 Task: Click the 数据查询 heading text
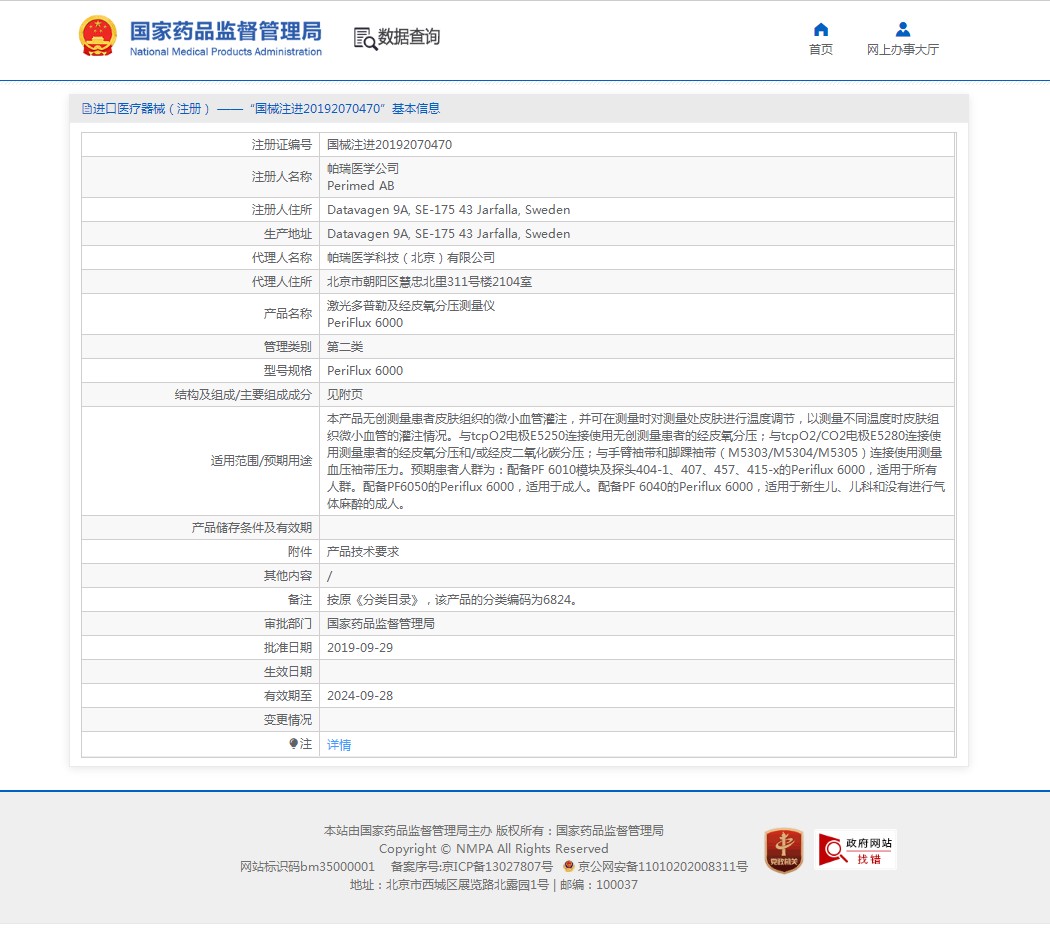pos(409,37)
